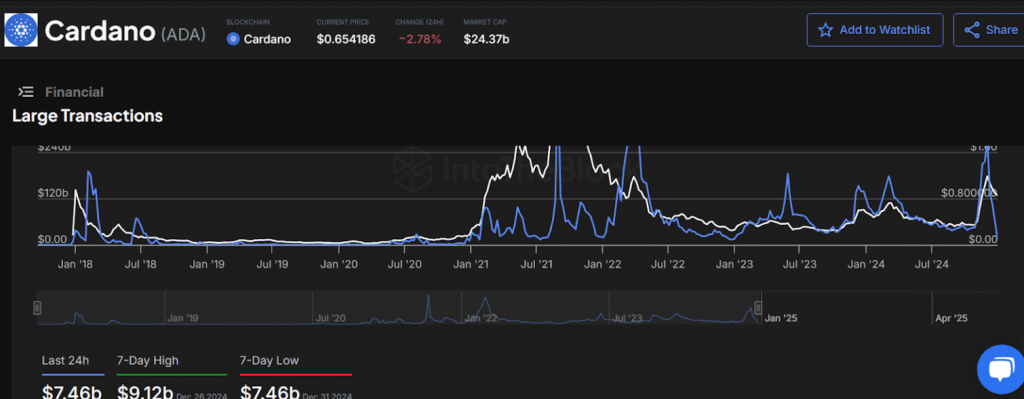Screen dimensions: 1024x399
Task: Expand the Financial section label
Action: point(74,92)
